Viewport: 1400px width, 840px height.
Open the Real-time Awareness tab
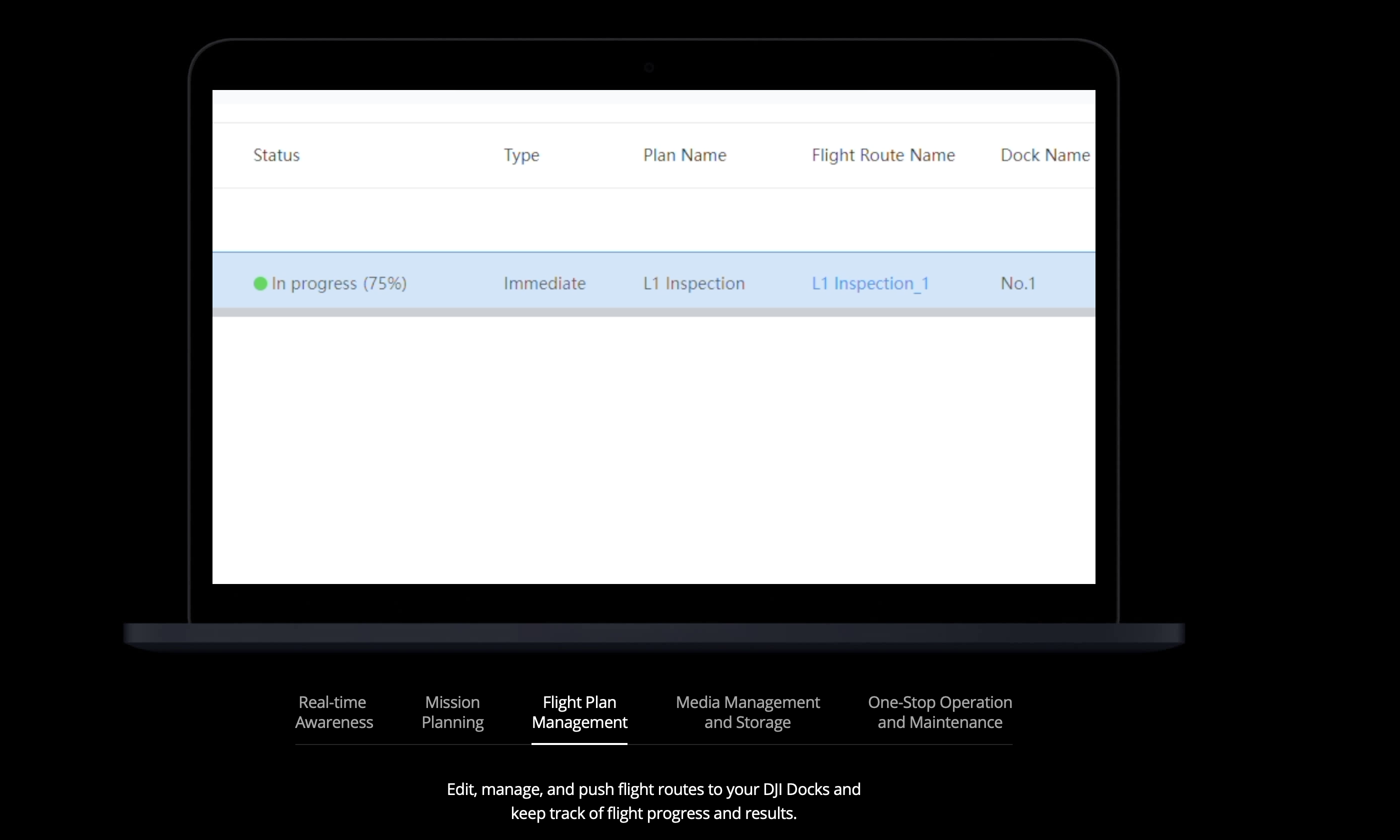[334, 712]
